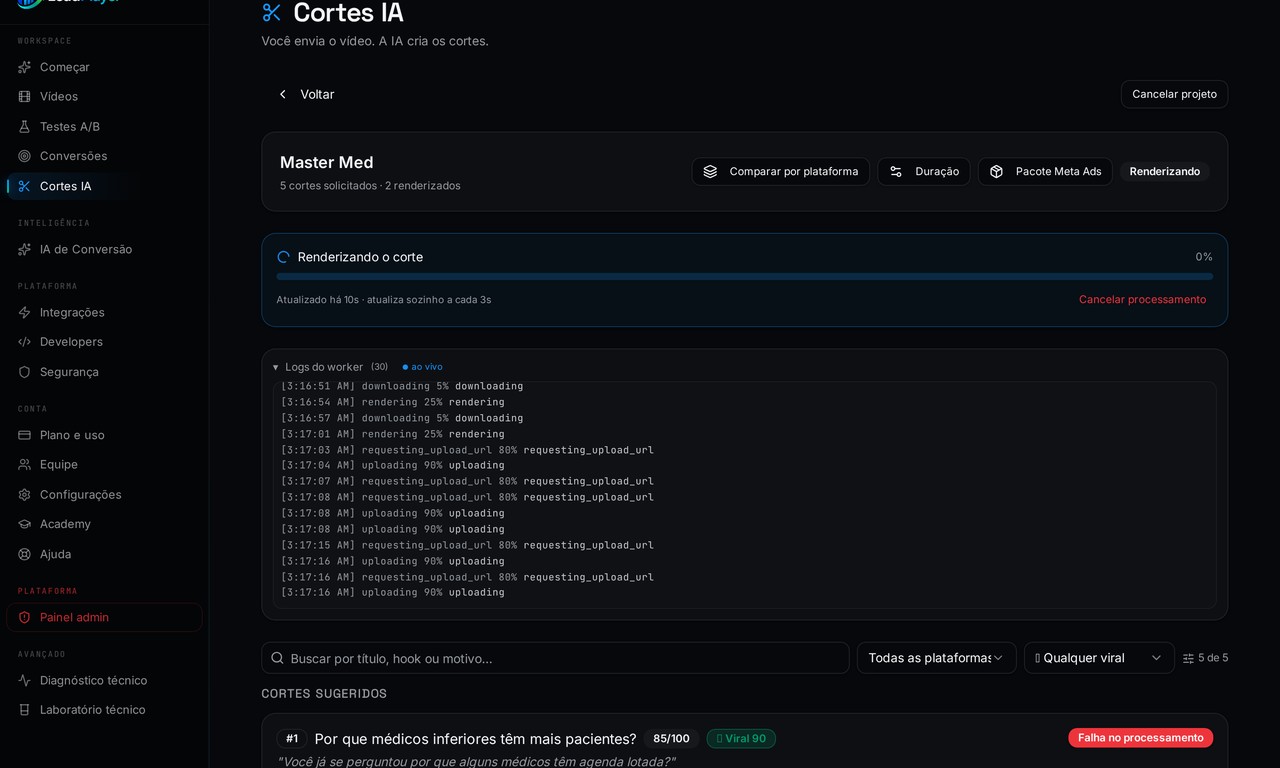
Task: Click the "Renderizando o corte" status label
Action: 360,257
